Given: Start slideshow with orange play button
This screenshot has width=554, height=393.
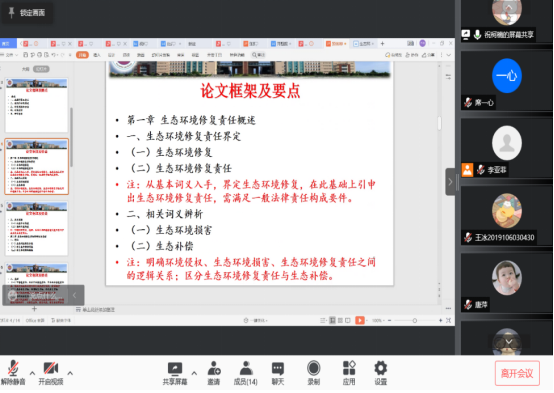Looking at the screenshot, I should 360,320.
